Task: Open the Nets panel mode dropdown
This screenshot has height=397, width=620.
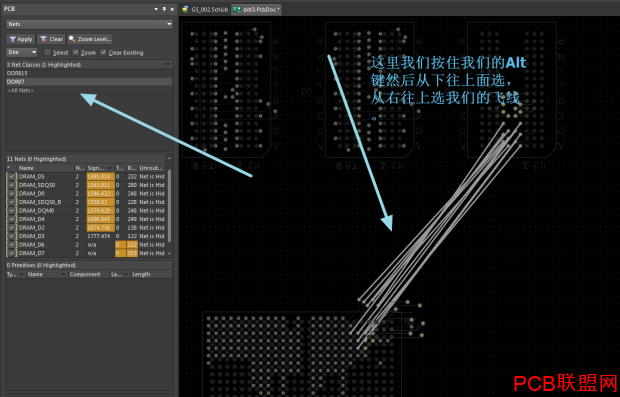Action: [x=89, y=24]
